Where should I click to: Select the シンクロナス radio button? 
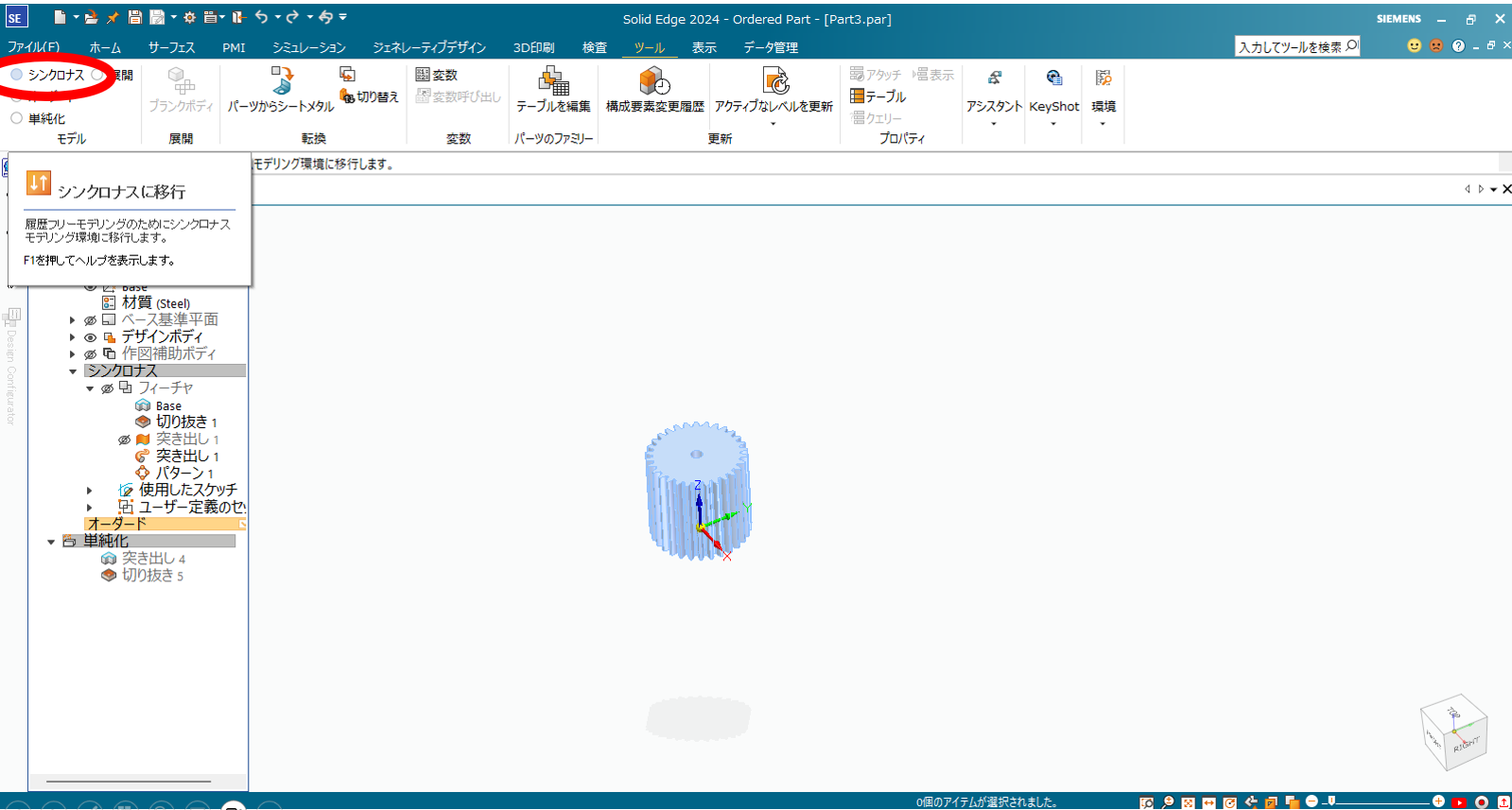click(x=17, y=75)
